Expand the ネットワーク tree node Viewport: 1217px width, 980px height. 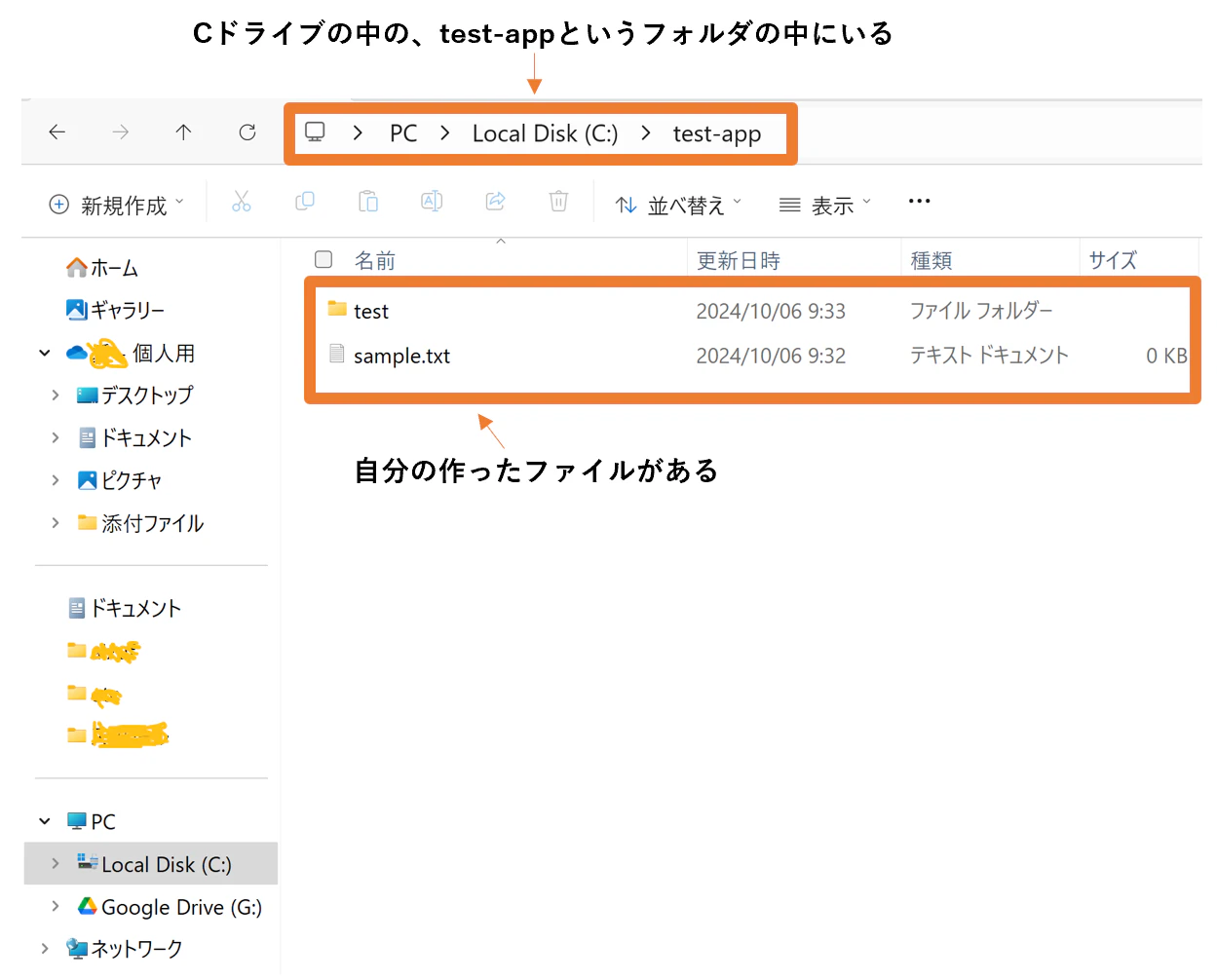tap(45, 948)
